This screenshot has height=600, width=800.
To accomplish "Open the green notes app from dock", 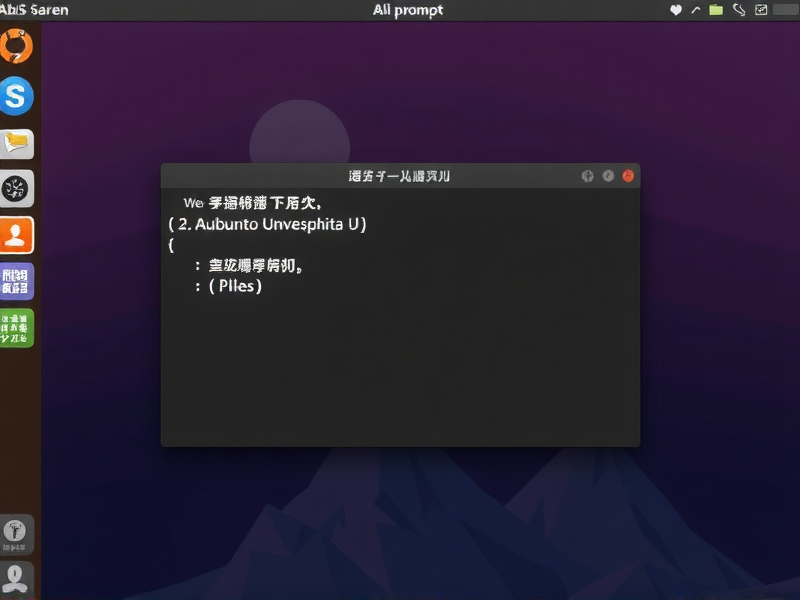I will click(17, 327).
